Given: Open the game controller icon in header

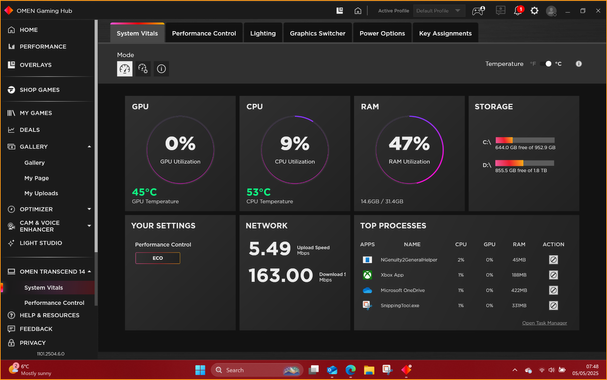Looking at the screenshot, I should (478, 10).
